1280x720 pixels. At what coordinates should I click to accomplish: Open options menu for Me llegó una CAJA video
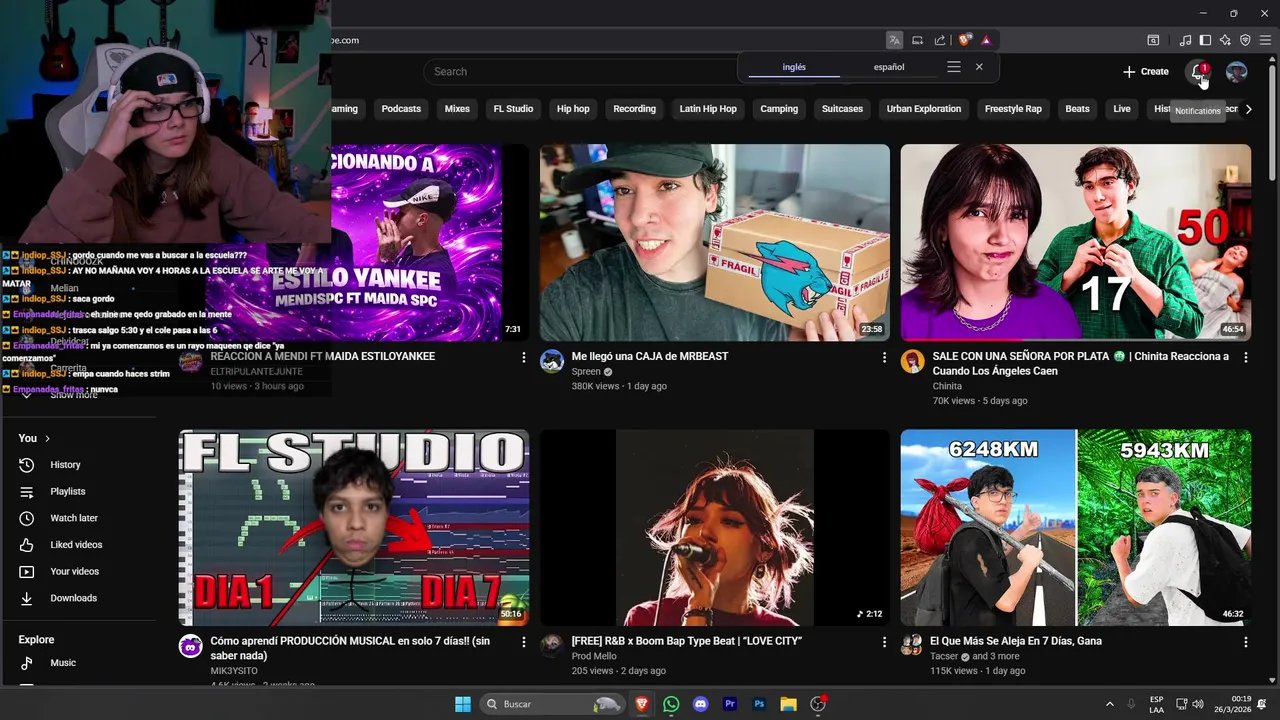(x=884, y=357)
